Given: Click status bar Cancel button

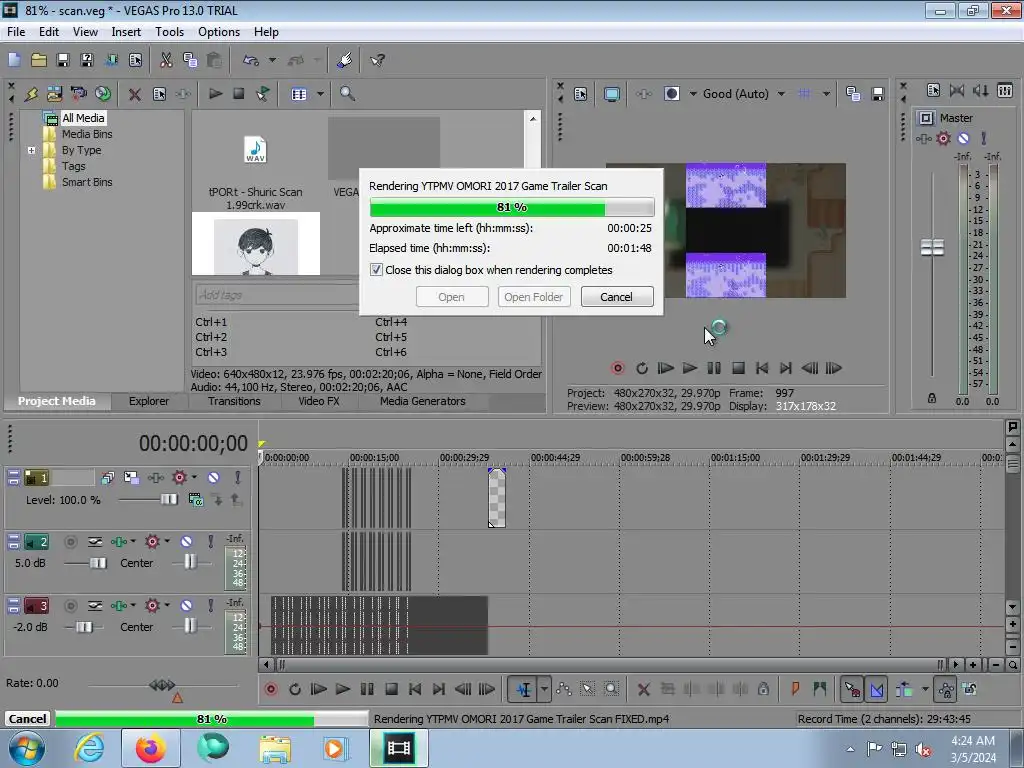Looking at the screenshot, I should click(27, 719).
